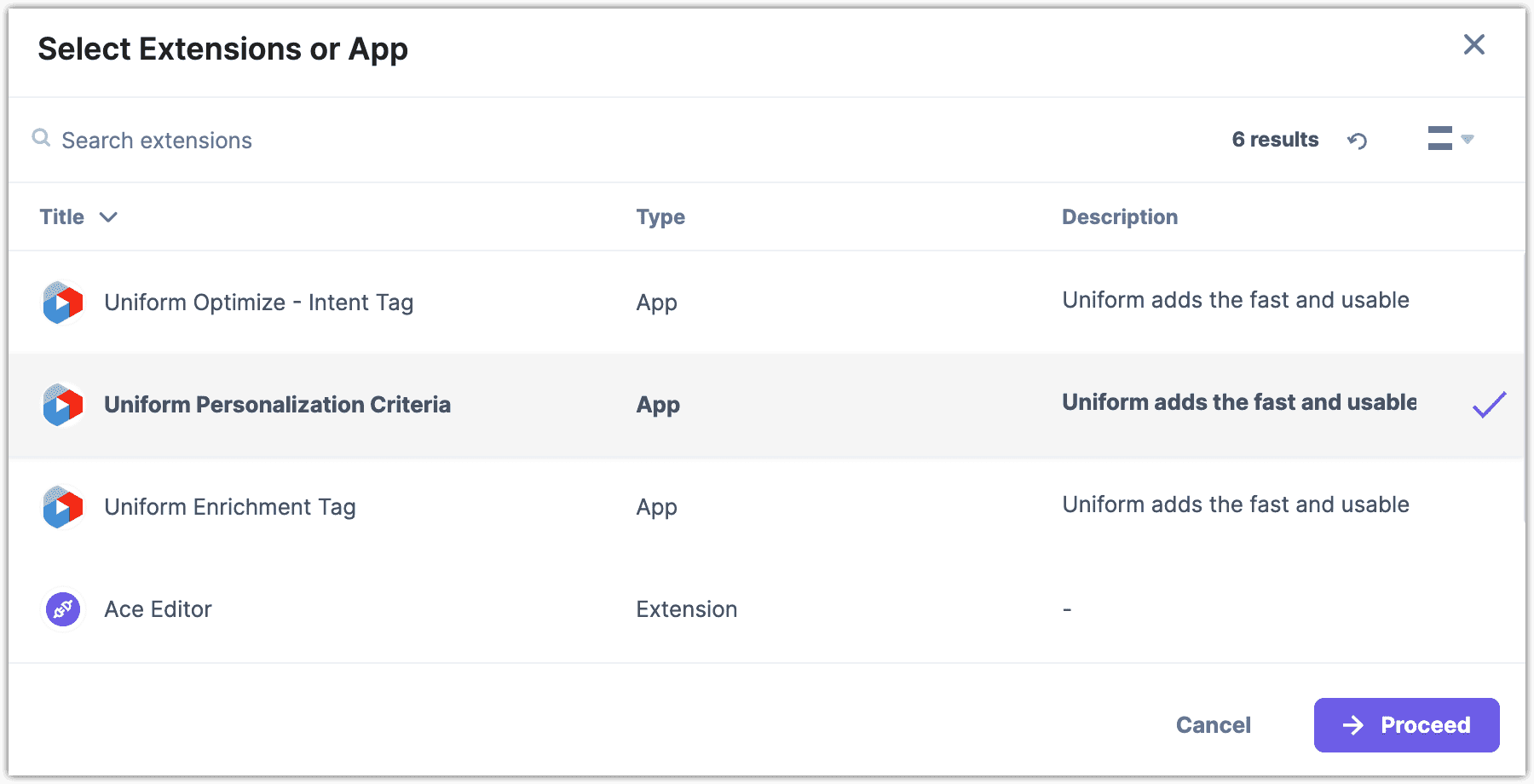The image size is (1534, 784).
Task: Close the Select Extensions dialog
Action: coord(1473,45)
